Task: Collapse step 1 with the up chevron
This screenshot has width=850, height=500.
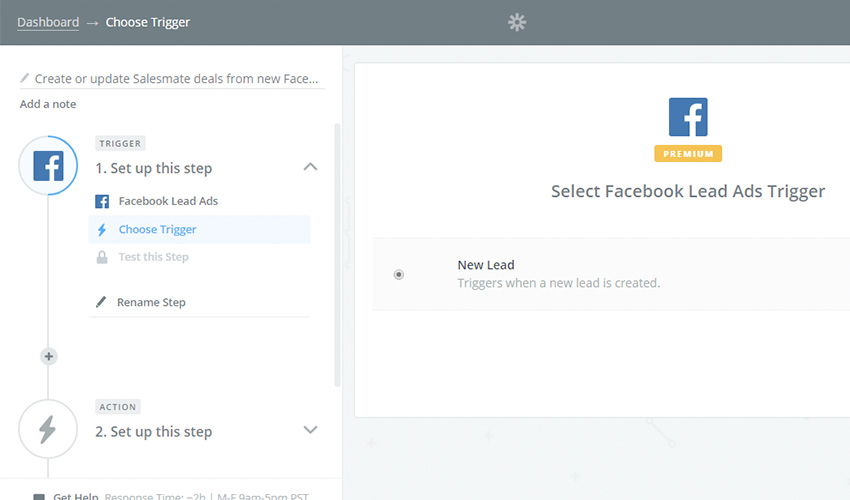Action: pyautogui.click(x=310, y=166)
